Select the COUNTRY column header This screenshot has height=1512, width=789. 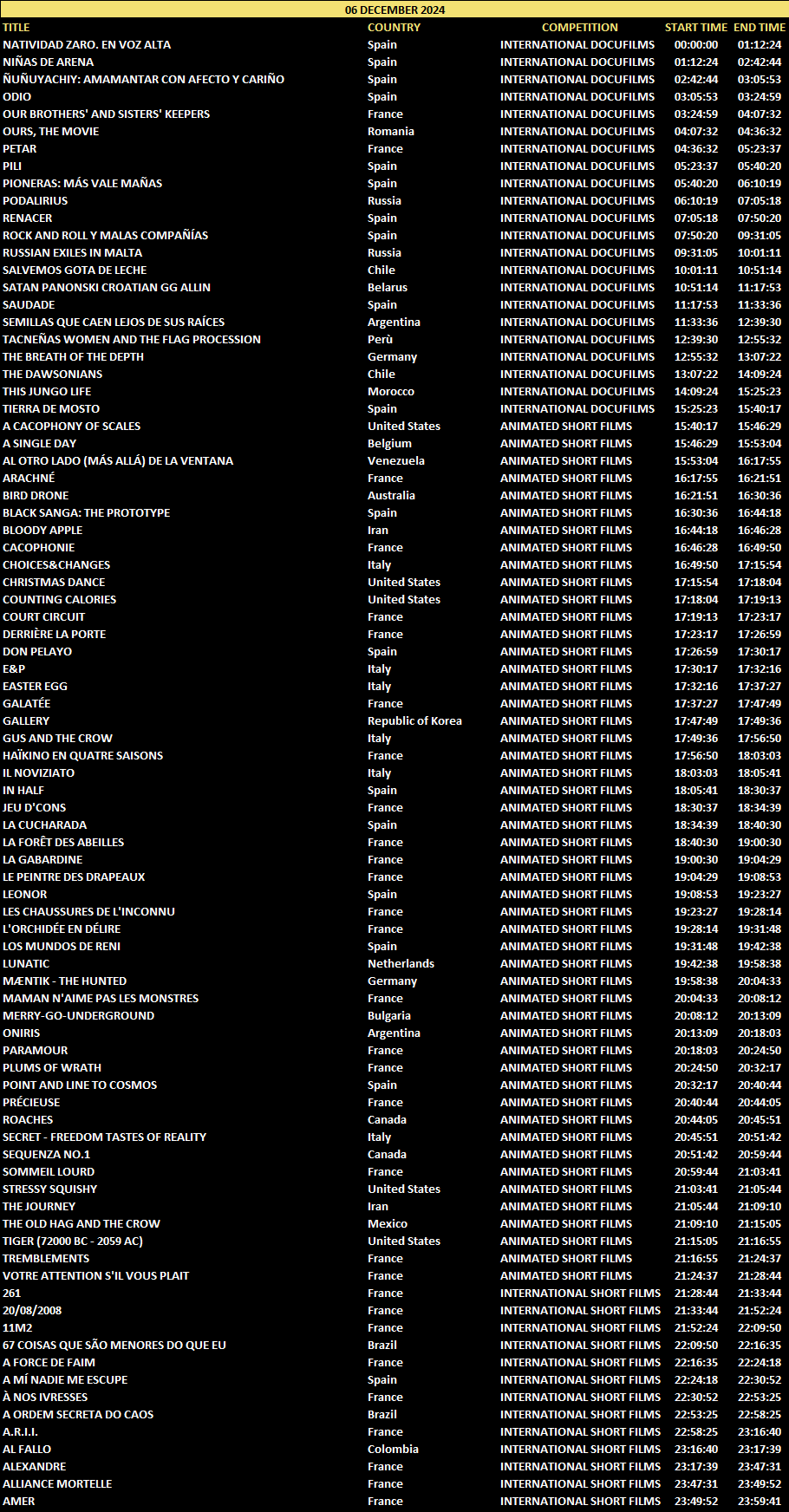pos(394,27)
